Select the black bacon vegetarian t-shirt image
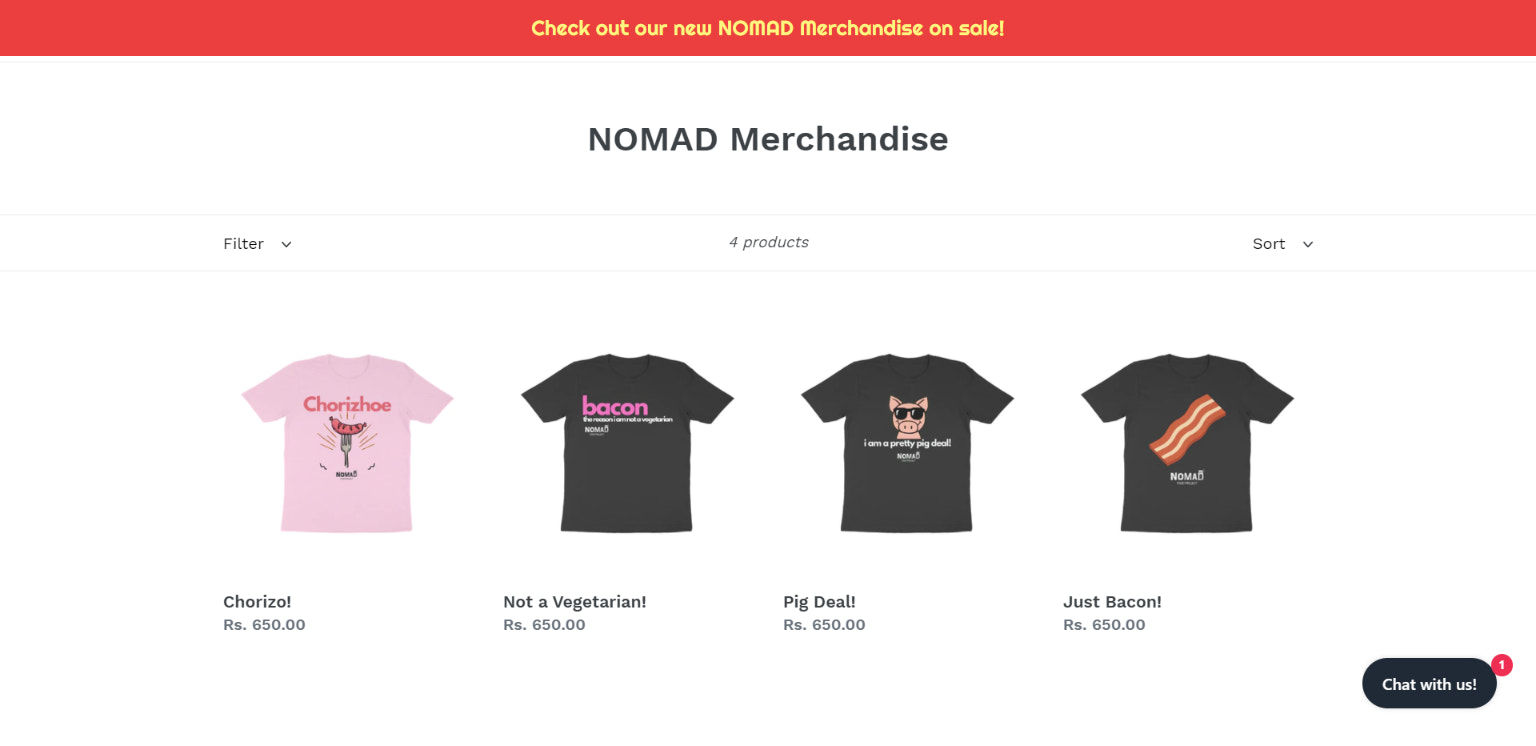The width and height of the screenshot is (1536, 746). pyautogui.click(x=627, y=442)
